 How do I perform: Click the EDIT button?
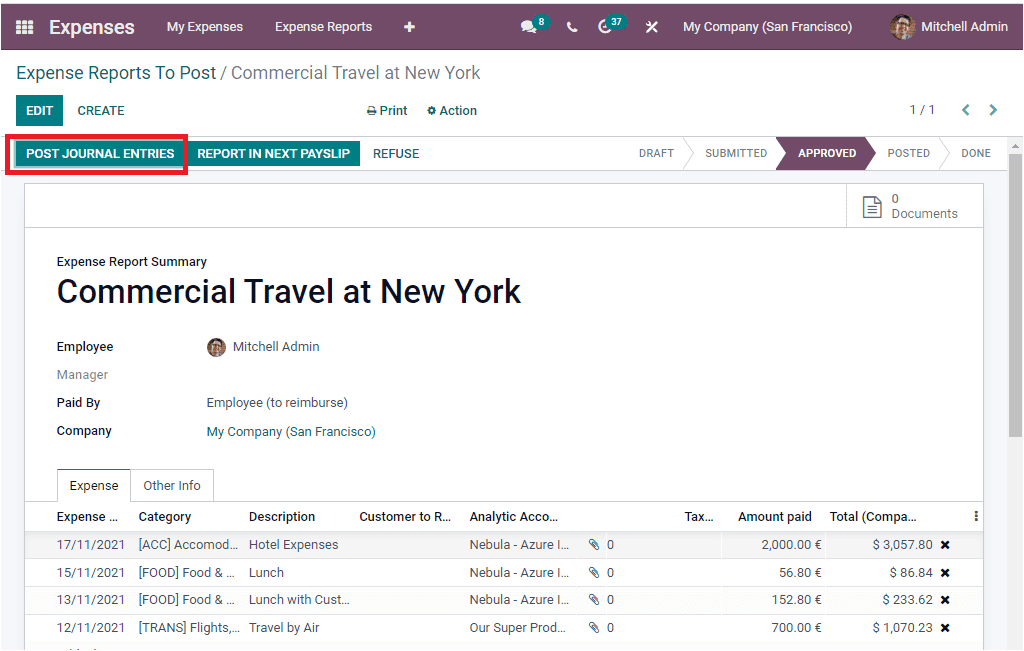[39, 110]
